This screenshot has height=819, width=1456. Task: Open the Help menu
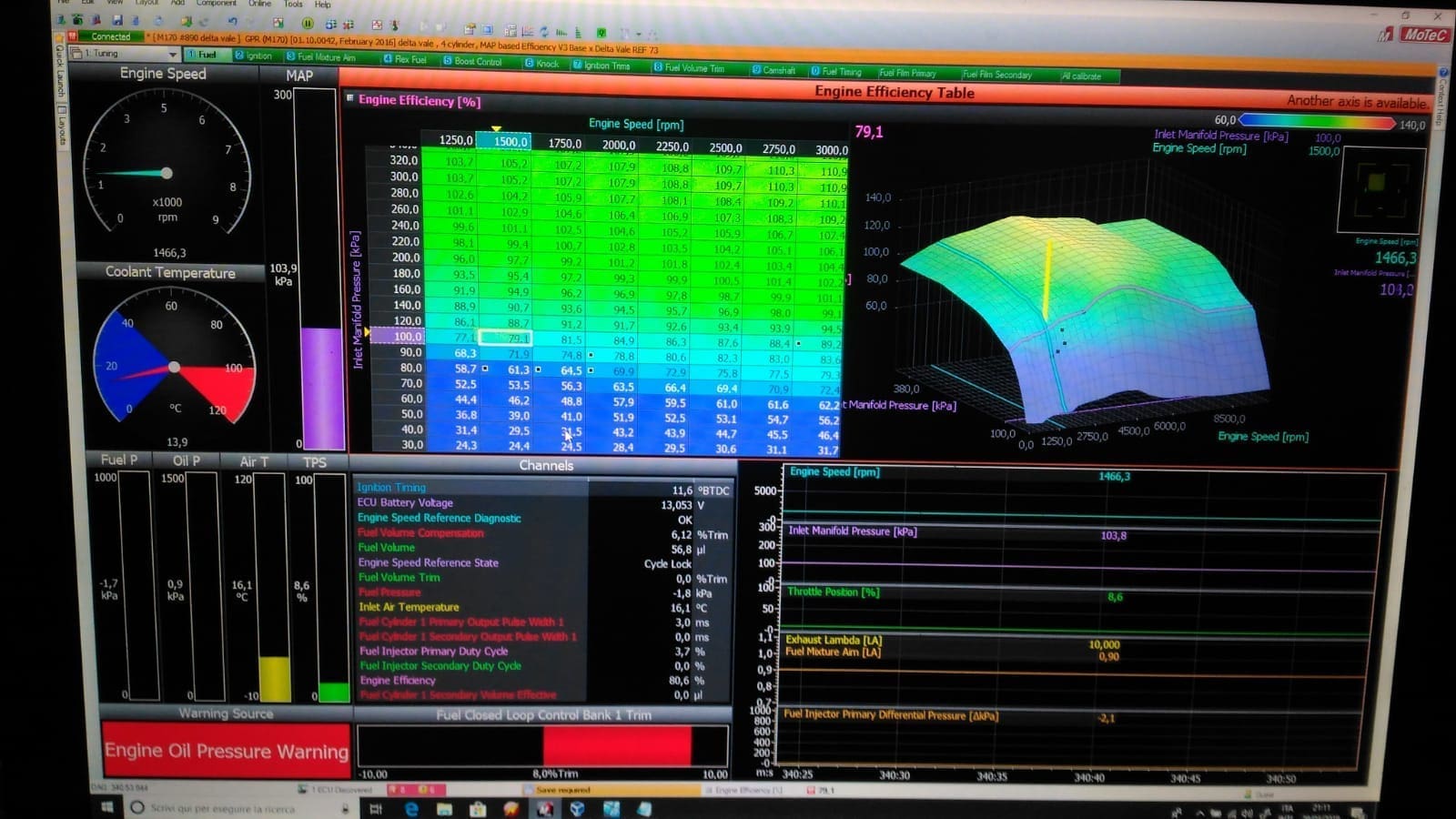click(323, 5)
